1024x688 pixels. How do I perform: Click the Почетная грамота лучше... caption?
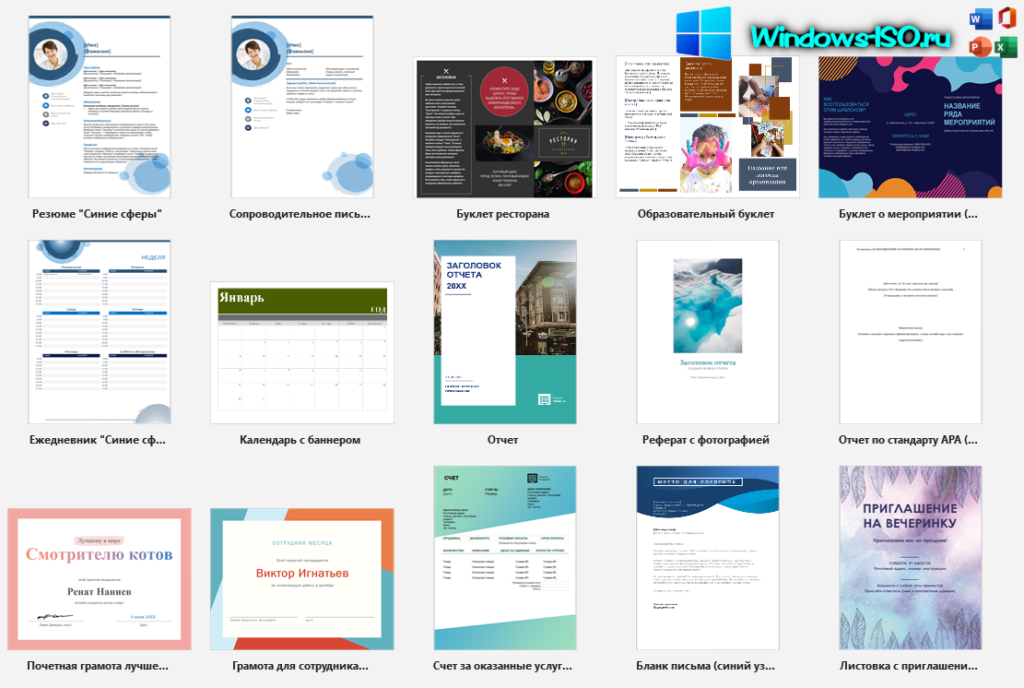(x=97, y=666)
